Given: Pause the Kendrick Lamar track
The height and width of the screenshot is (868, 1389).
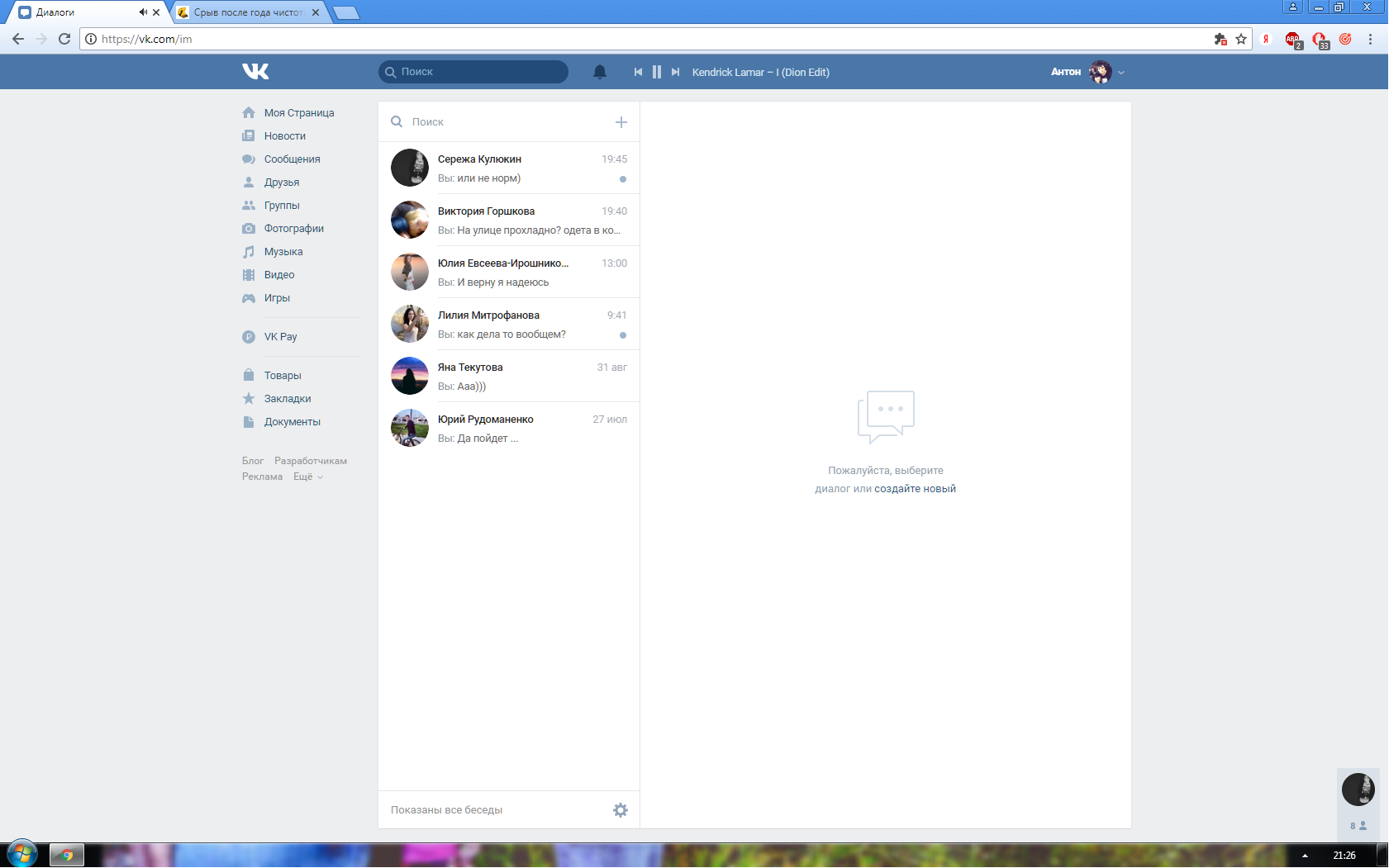Looking at the screenshot, I should coord(657,72).
